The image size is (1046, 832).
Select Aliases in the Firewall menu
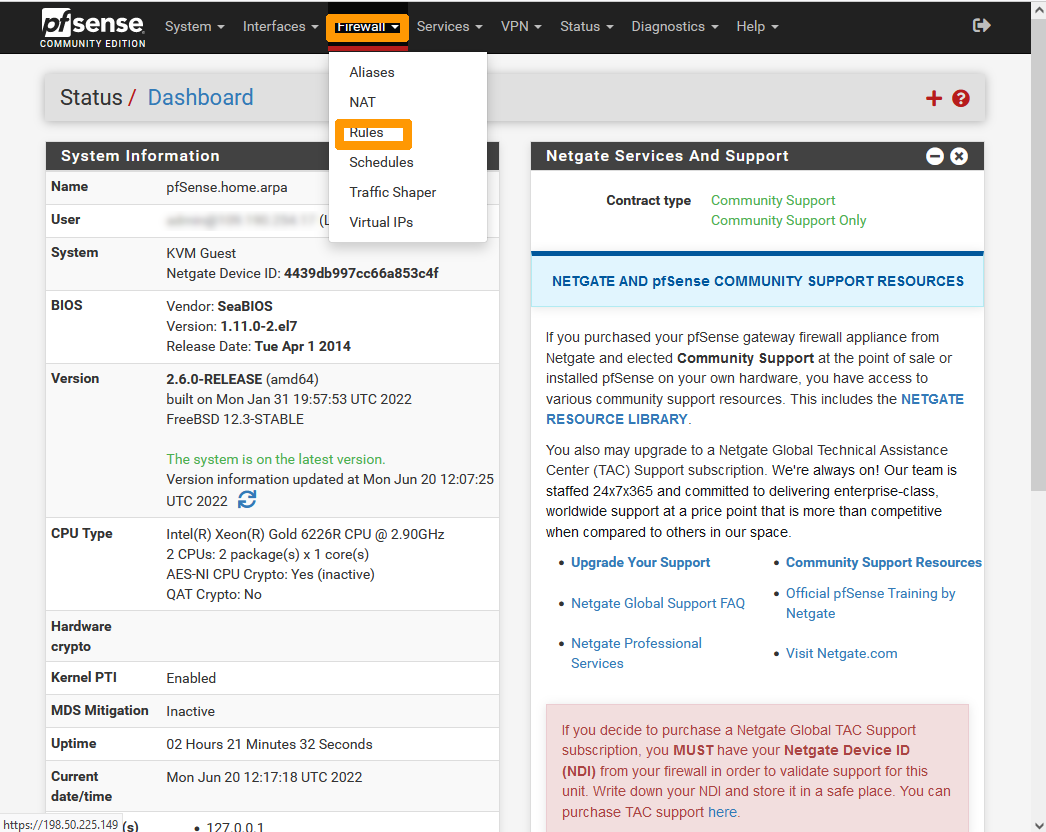371,72
